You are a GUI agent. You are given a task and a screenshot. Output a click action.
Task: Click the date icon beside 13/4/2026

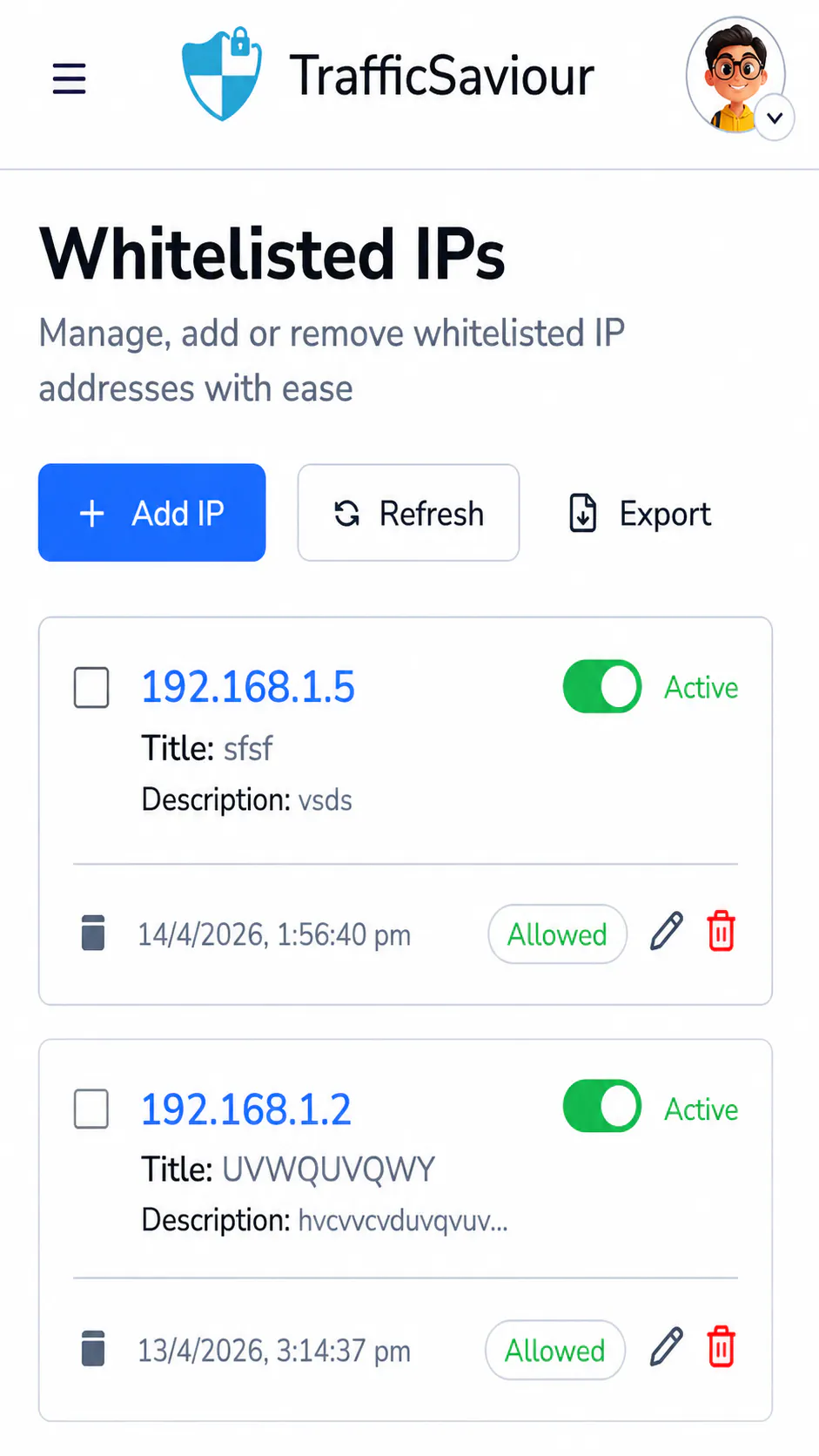[x=93, y=1349]
